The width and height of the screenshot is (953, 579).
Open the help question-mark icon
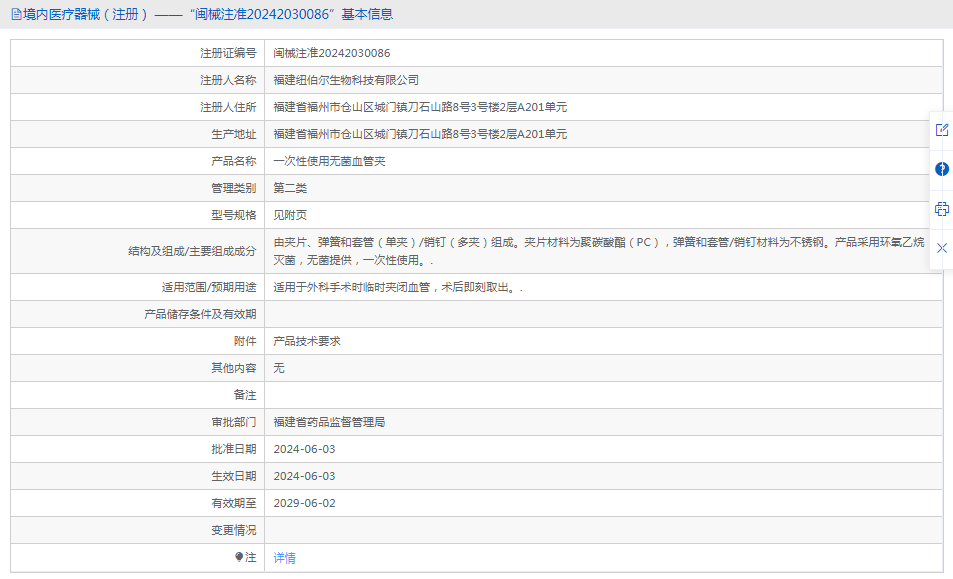[941, 169]
